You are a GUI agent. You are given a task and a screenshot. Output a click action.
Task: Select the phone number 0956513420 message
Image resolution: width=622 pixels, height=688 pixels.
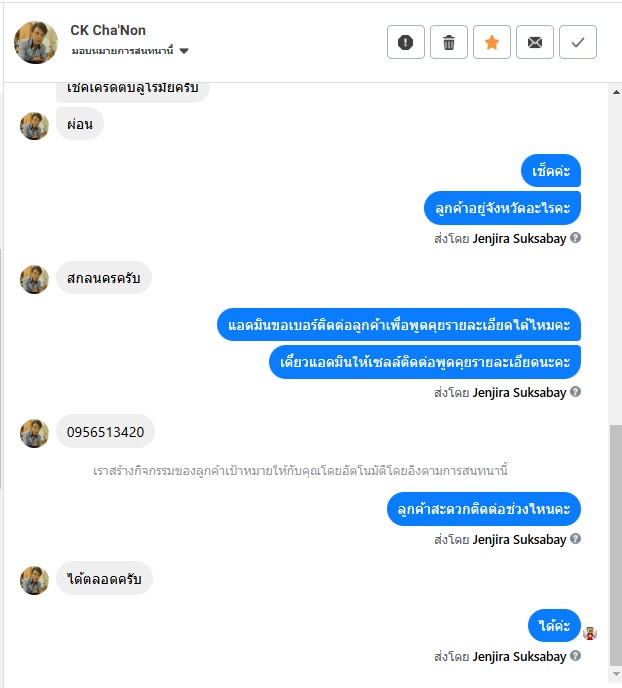(105, 432)
